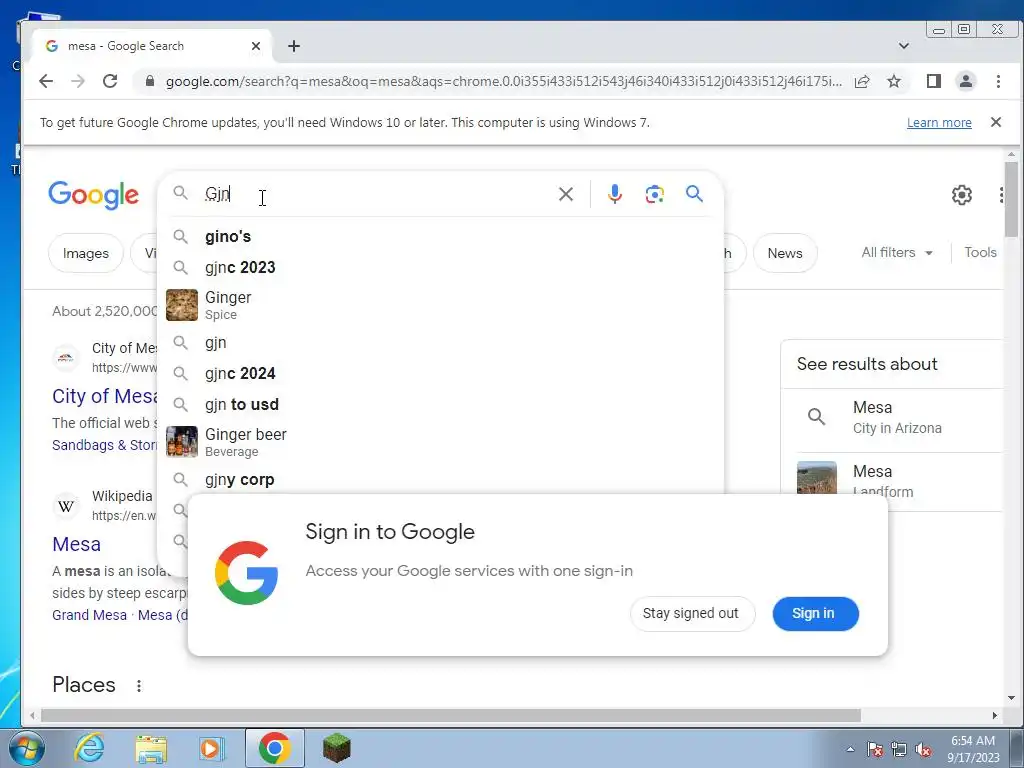
Task: Open search Tools
Action: coord(980,253)
